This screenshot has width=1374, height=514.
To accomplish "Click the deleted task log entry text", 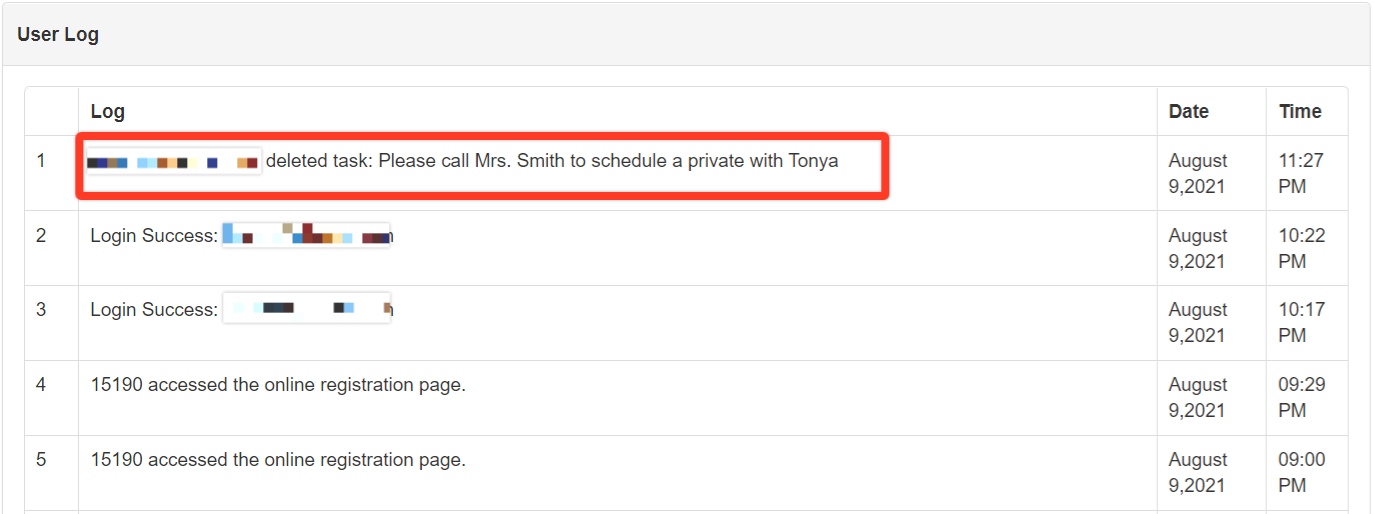I will (x=552, y=161).
